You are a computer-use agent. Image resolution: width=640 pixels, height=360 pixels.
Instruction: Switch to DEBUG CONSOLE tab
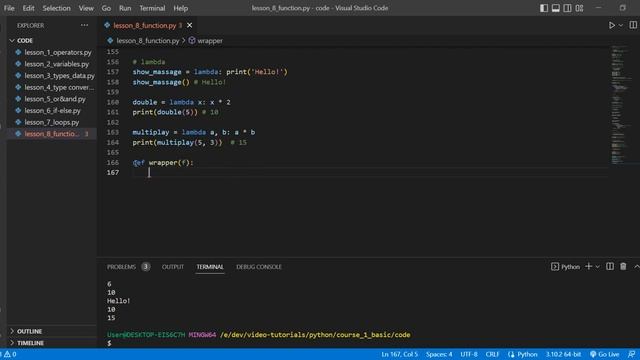tap(259, 267)
